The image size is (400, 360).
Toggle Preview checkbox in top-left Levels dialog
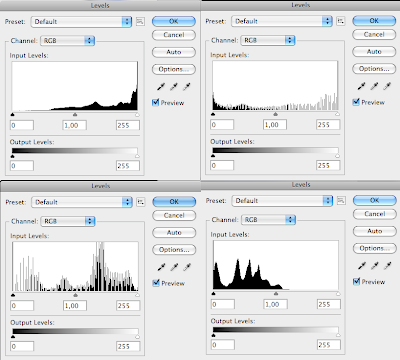click(x=155, y=102)
